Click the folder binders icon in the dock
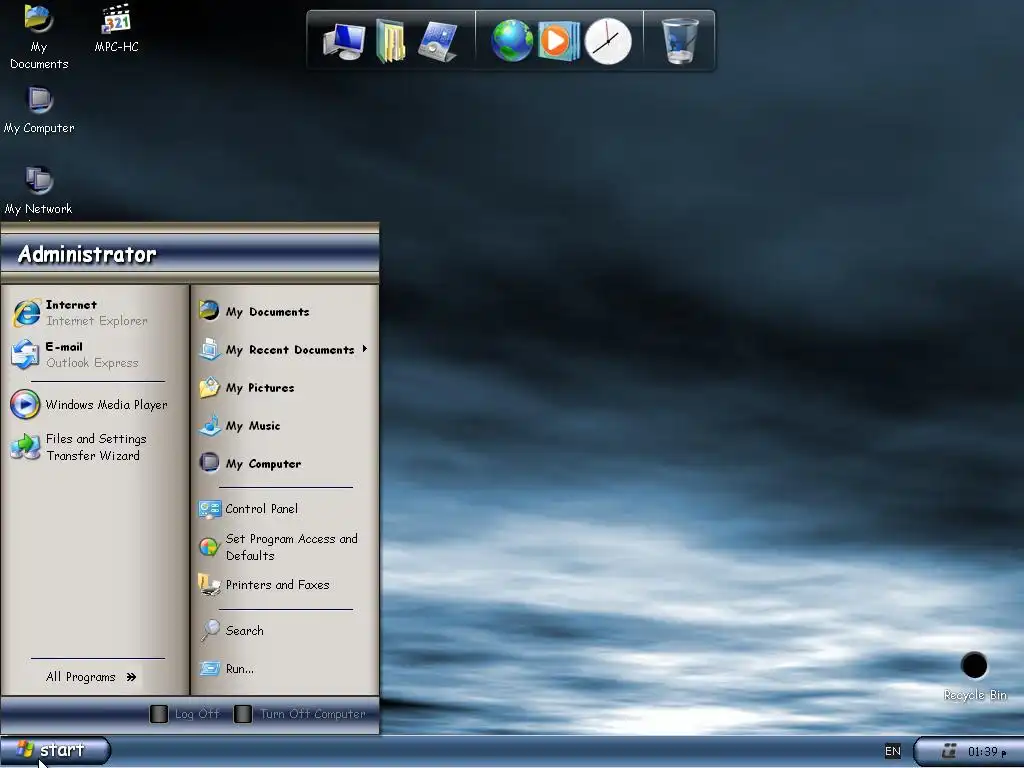This screenshot has width=1024, height=768. tap(391, 41)
